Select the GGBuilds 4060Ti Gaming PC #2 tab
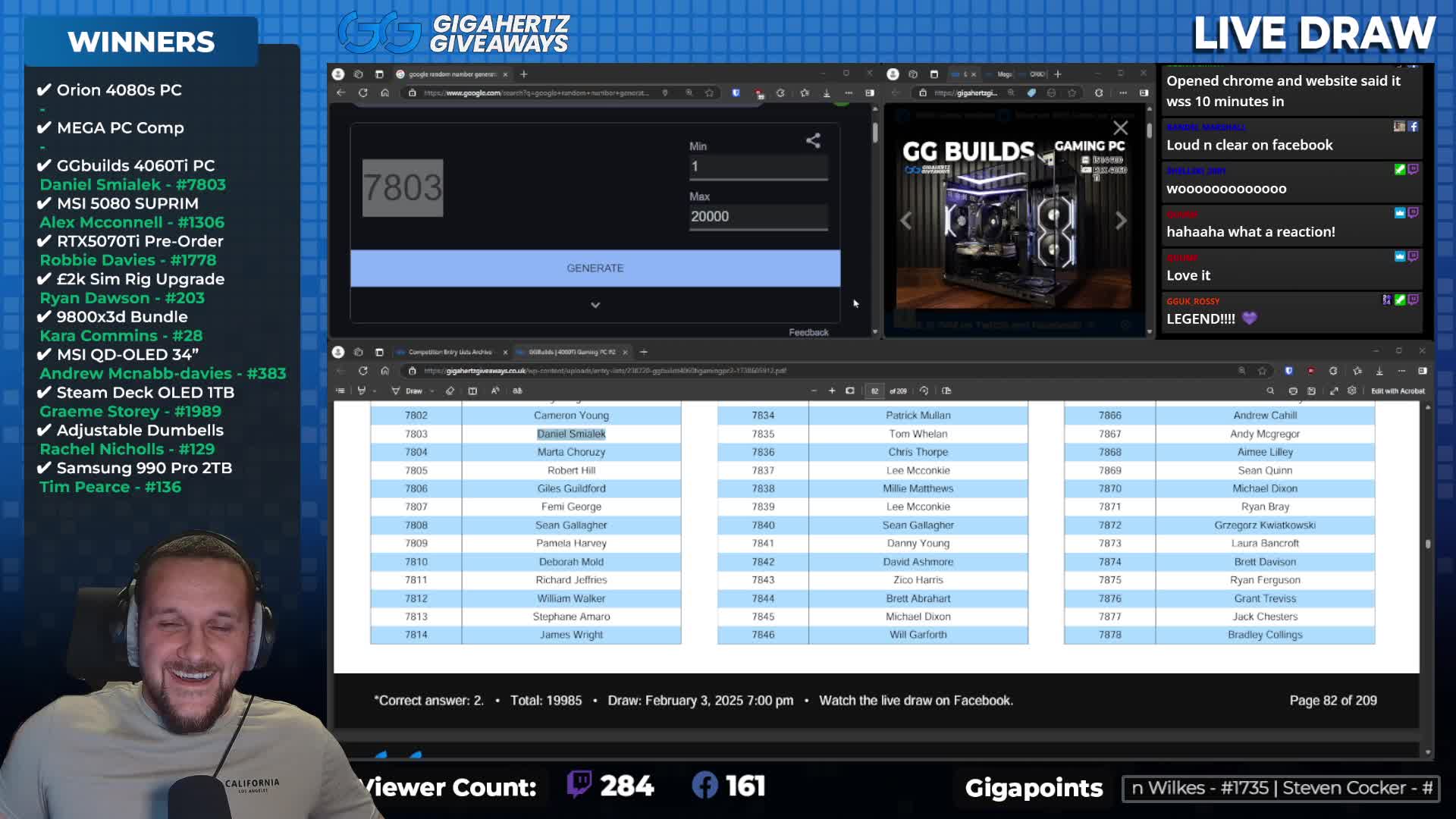The height and width of the screenshot is (819, 1456). coord(573,352)
